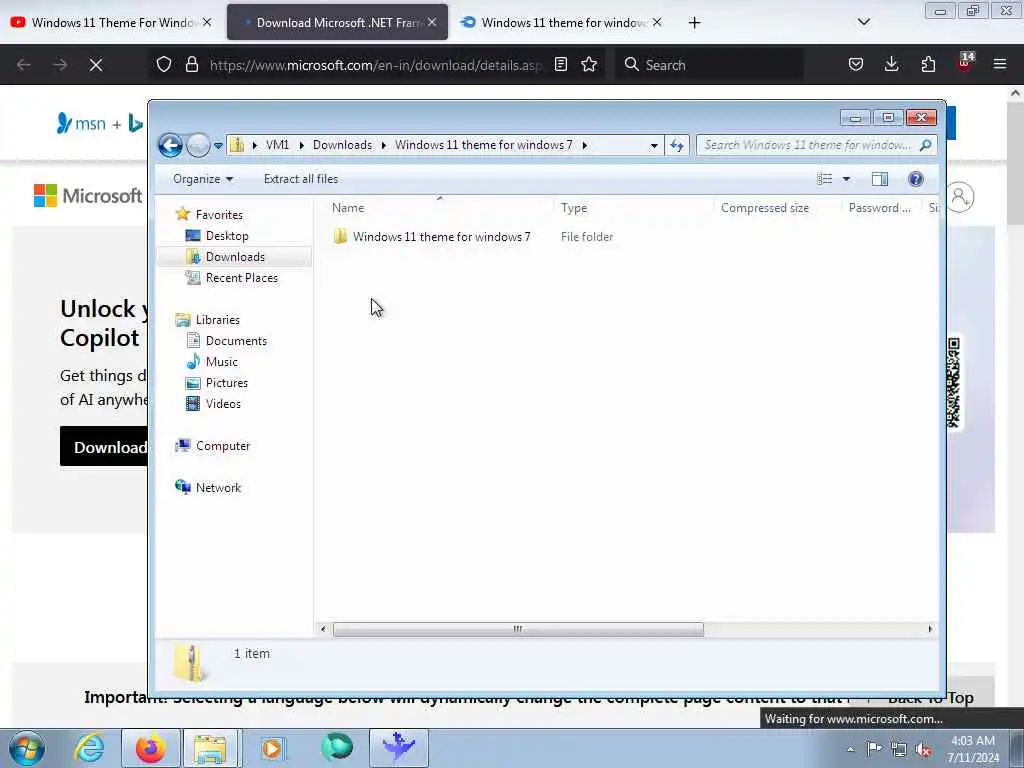
Task: Open Internet Explorer from the taskbar
Action: [x=89, y=748]
